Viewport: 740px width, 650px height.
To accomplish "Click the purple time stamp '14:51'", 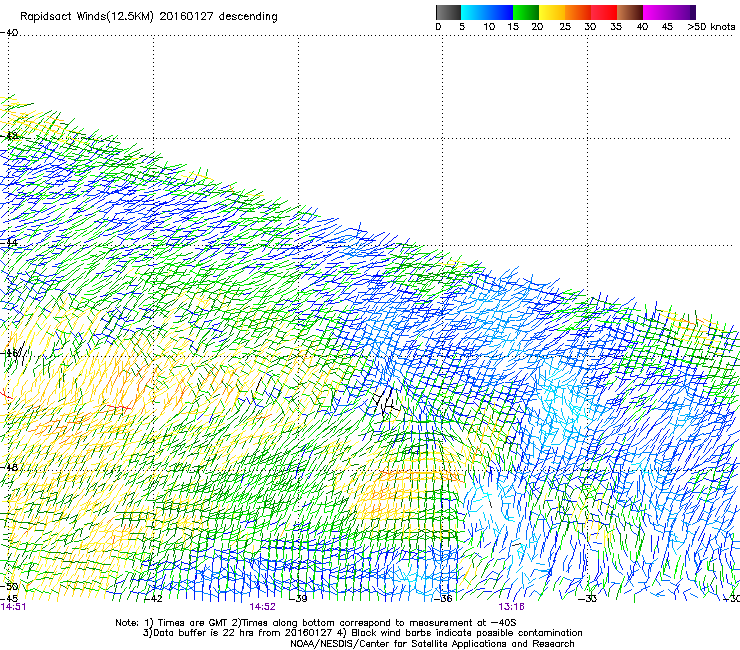I will click(x=13, y=607).
